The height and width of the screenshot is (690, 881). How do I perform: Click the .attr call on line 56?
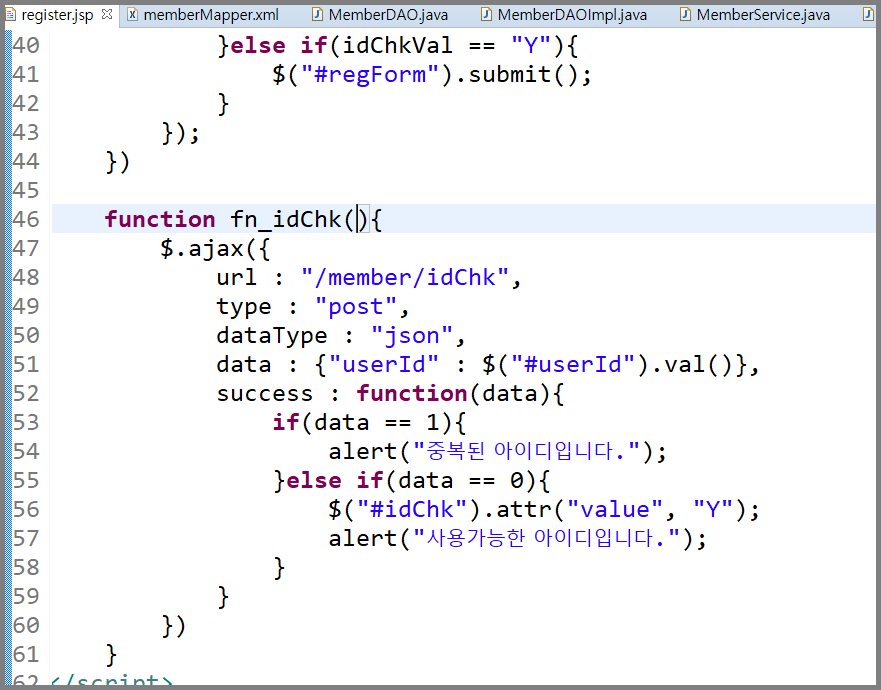(517, 510)
